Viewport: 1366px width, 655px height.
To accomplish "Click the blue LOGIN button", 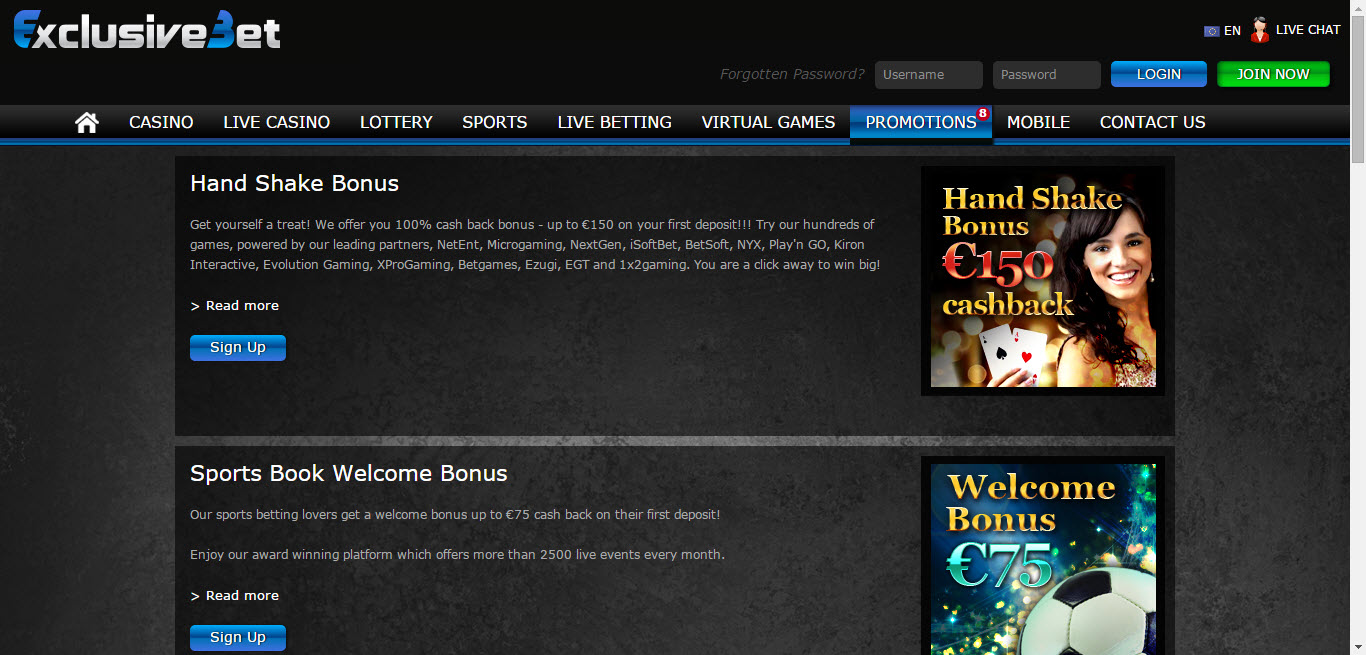I will tap(1159, 74).
